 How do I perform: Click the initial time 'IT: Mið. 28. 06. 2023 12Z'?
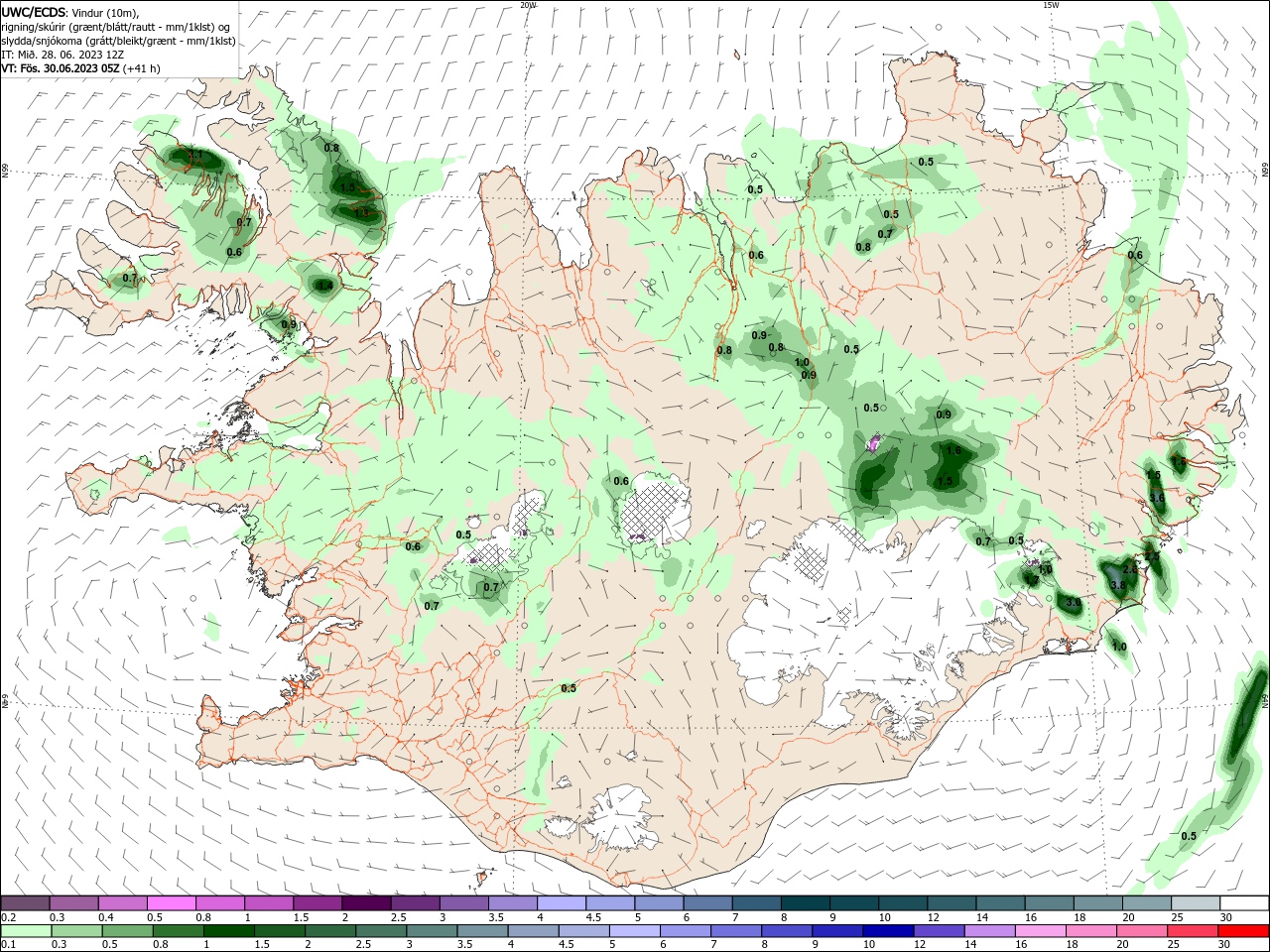[62, 55]
